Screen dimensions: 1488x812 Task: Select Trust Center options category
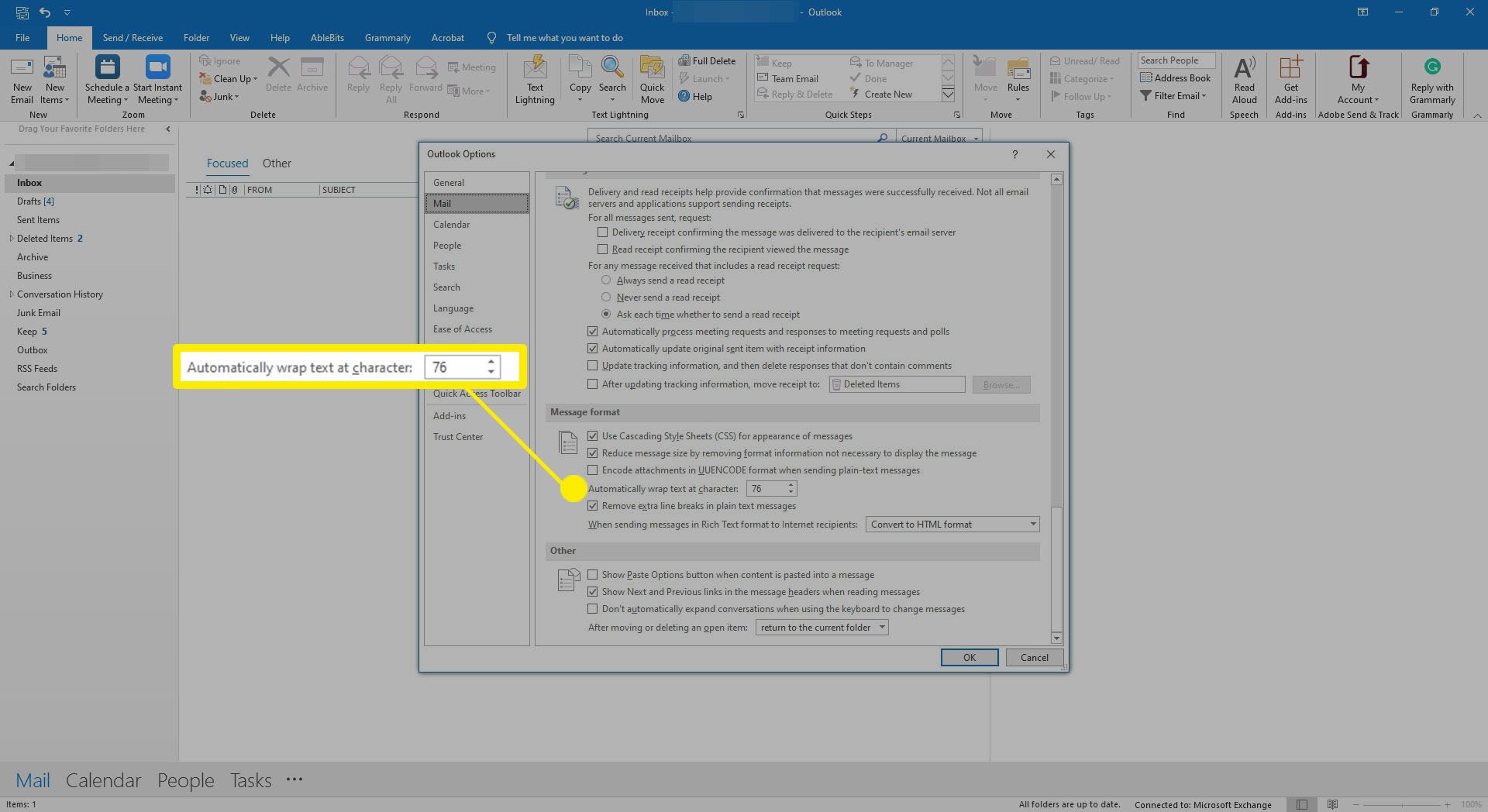[477, 437]
